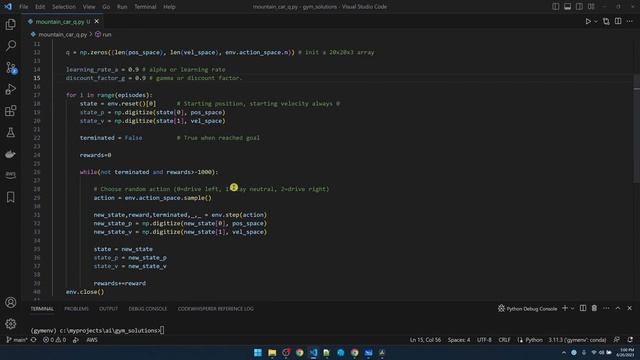Viewport: 640px width, 360px height.
Task: Open the Testing flask view
Action: [x=11, y=132]
